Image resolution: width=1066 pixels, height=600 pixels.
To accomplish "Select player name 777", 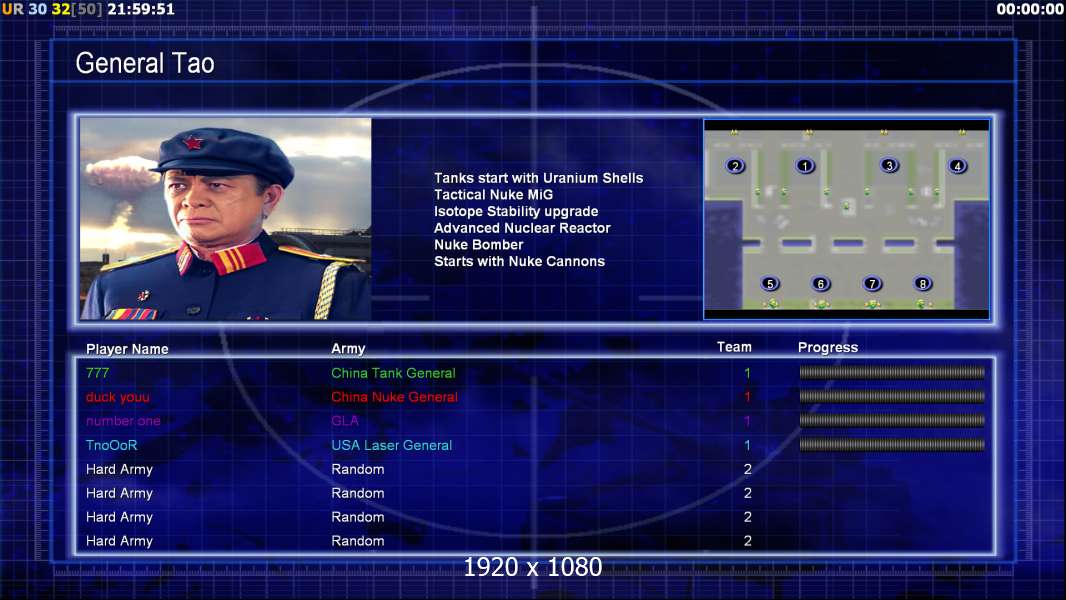I will [x=97, y=373].
